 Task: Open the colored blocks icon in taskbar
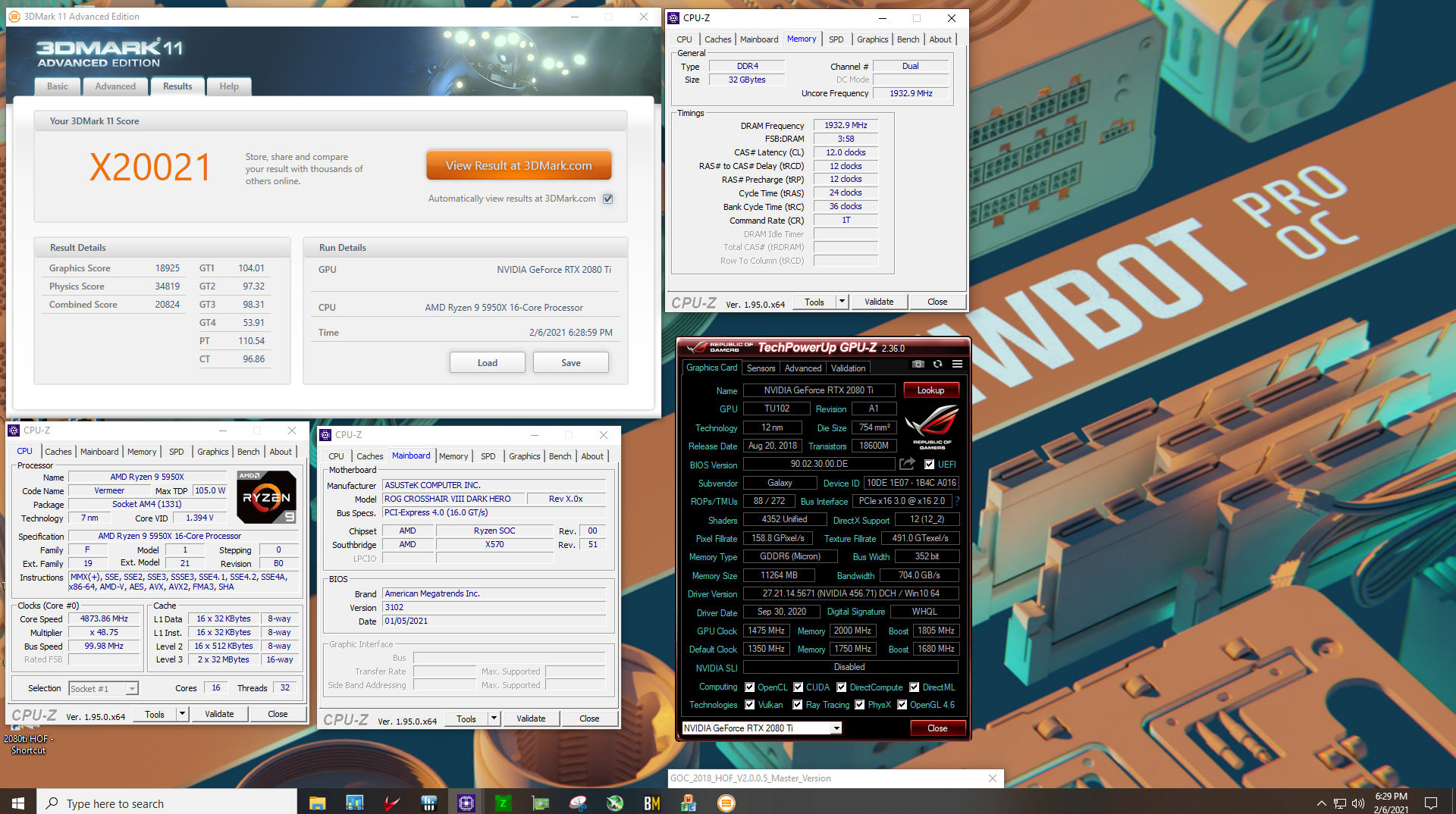pos(689,803)
